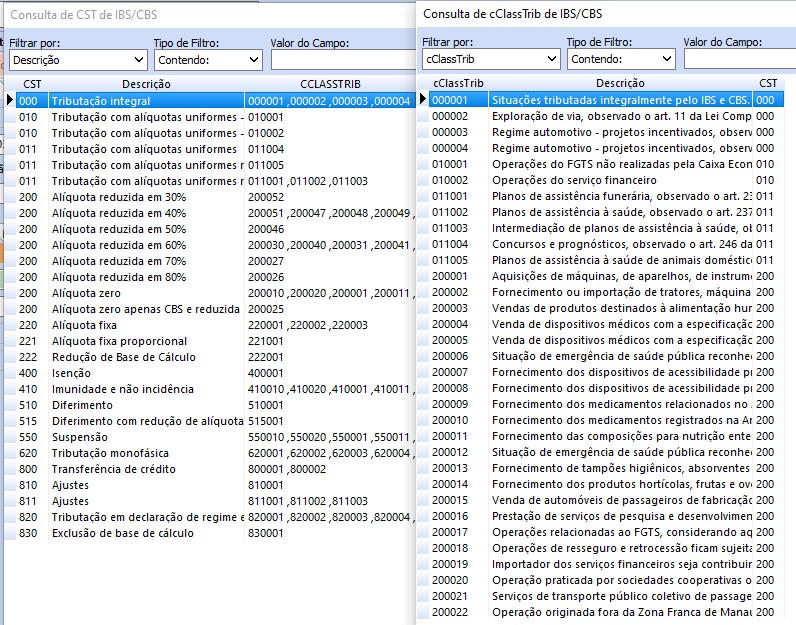Open the left window's Filtrar por Descrição dropdown
The width and height of the screenshot is (796, 625).
pos(77,60)
